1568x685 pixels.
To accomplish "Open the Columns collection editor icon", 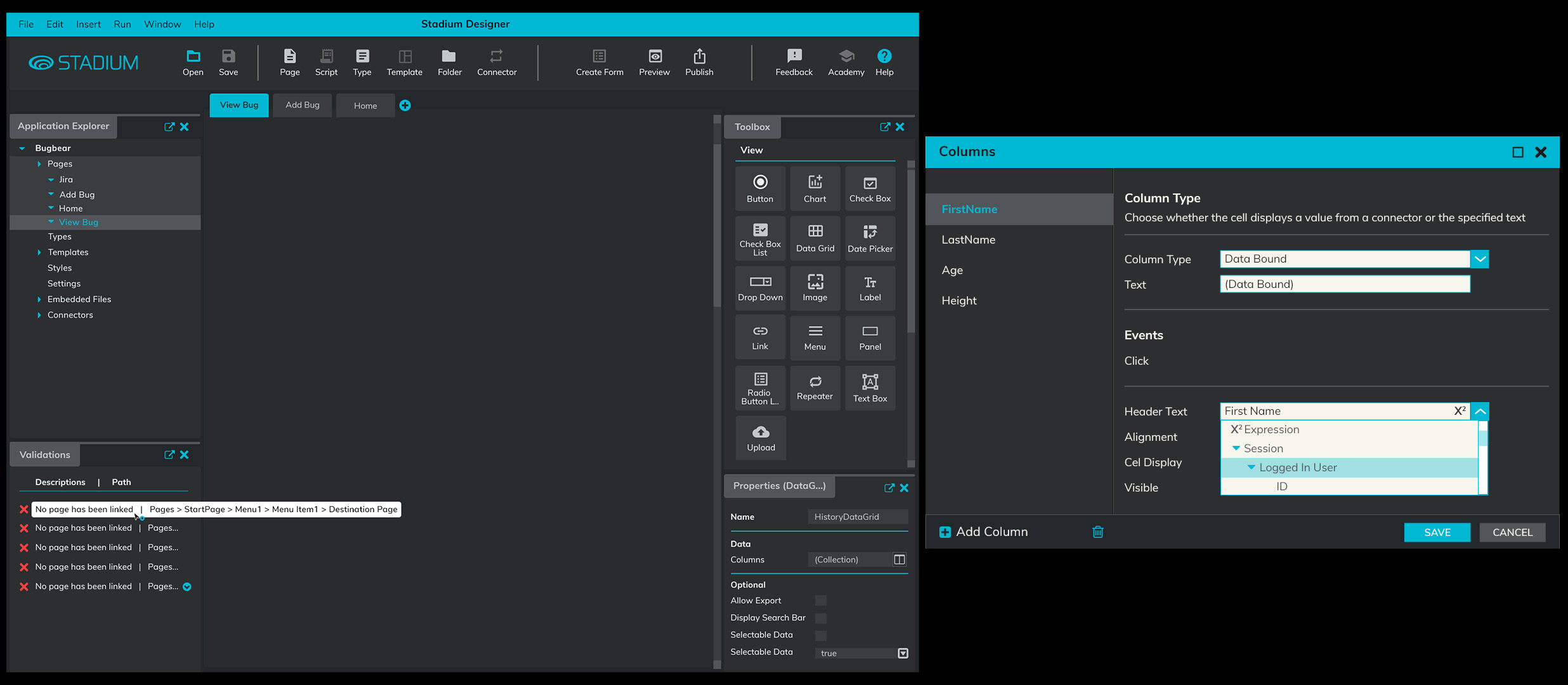I will pyautogui.click(x=899, y=559).
